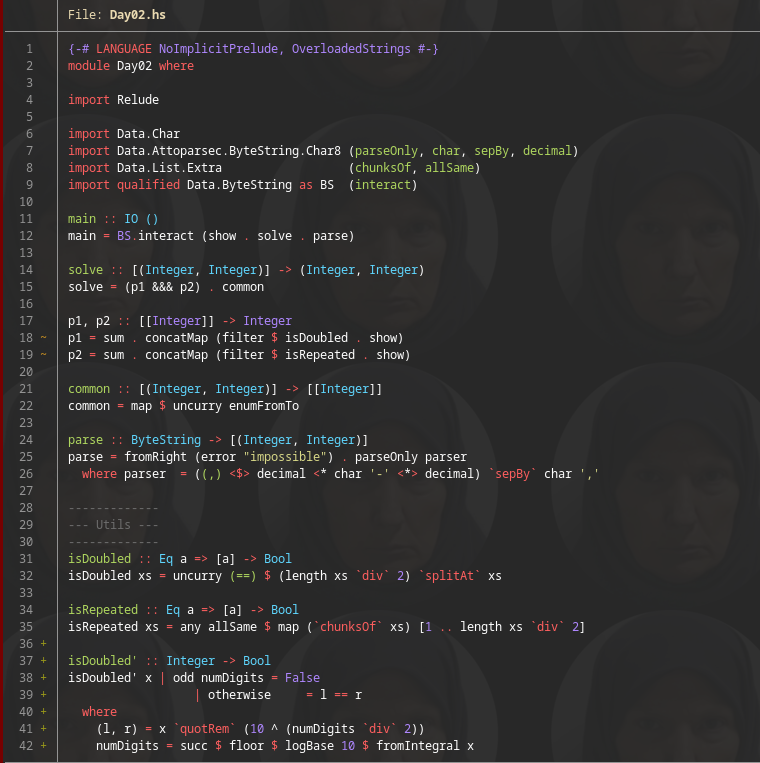Click '`sepBy`' infix on line 26
This screenshot has width=760, height=763.
point(512,474)
